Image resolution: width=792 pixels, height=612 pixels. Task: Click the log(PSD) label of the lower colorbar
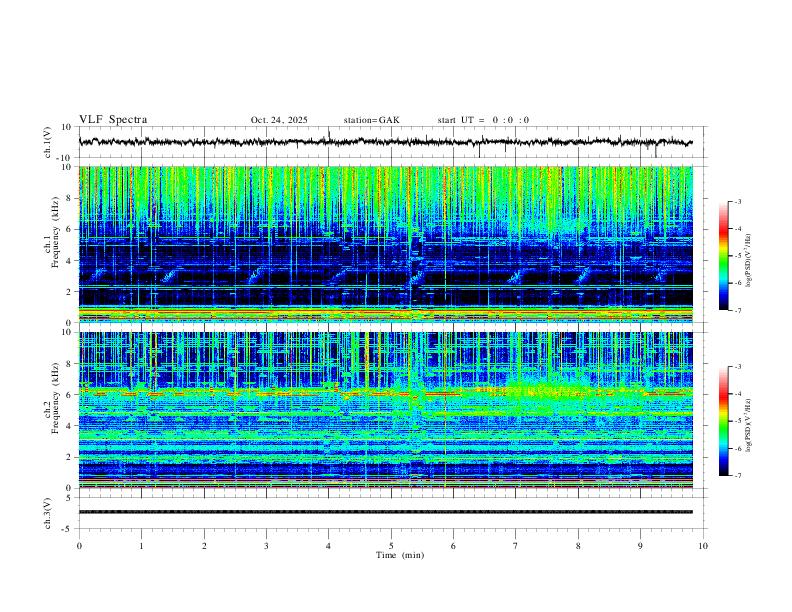[x=749, y=425]
